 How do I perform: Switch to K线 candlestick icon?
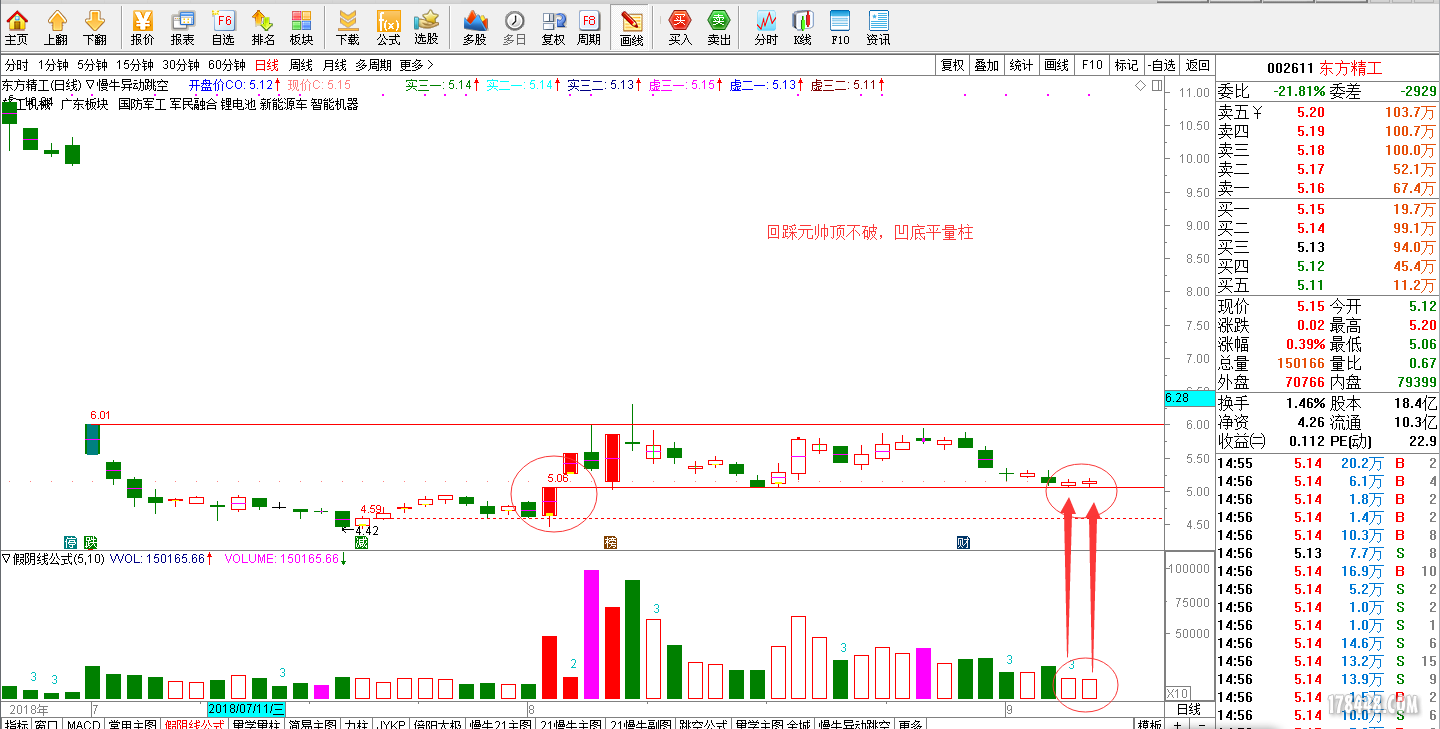(x=803, y=27)
